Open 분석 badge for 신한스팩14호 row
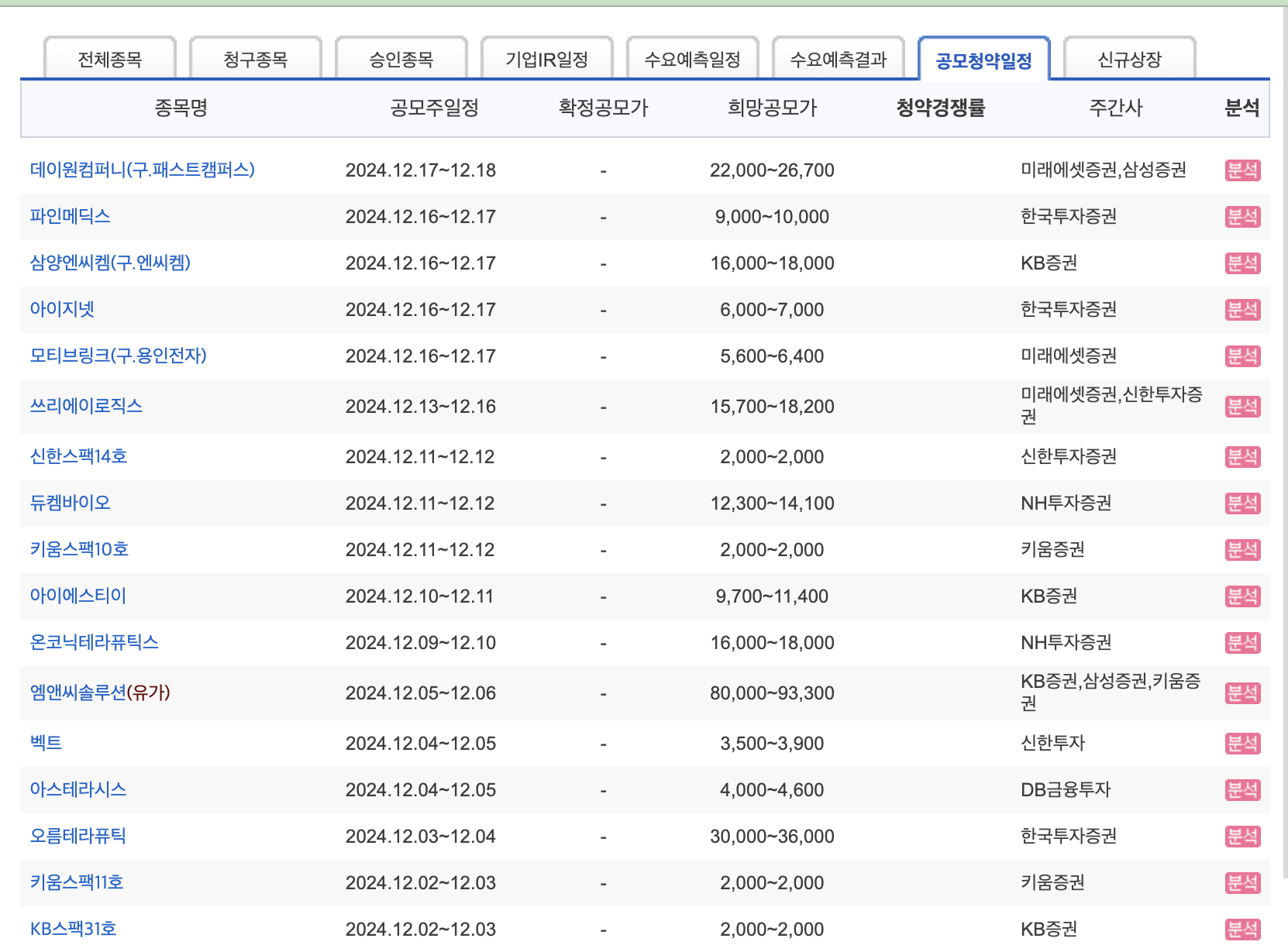This screenshot has height=952, width=1288. pos(1242,457)
